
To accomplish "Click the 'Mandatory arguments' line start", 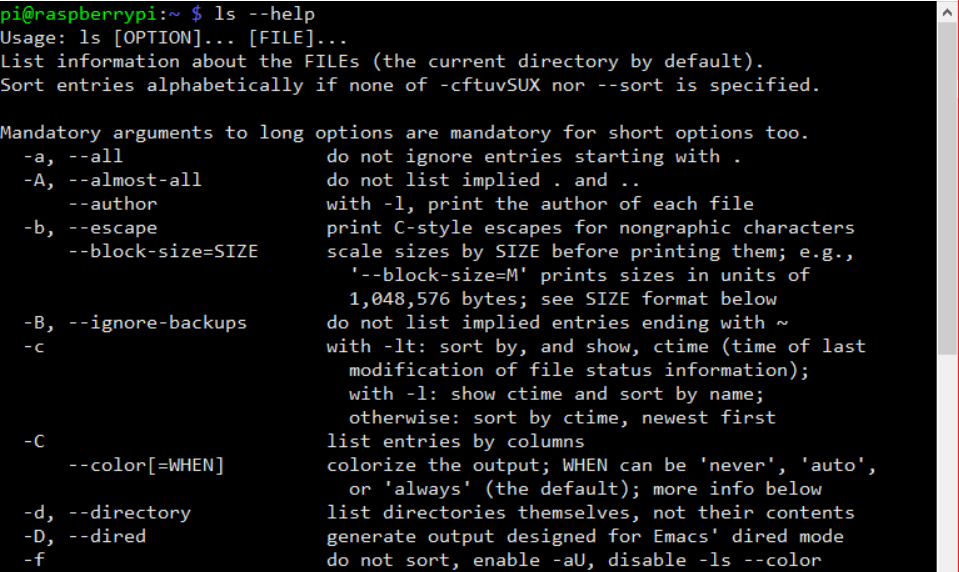I will tap(106, 133).
